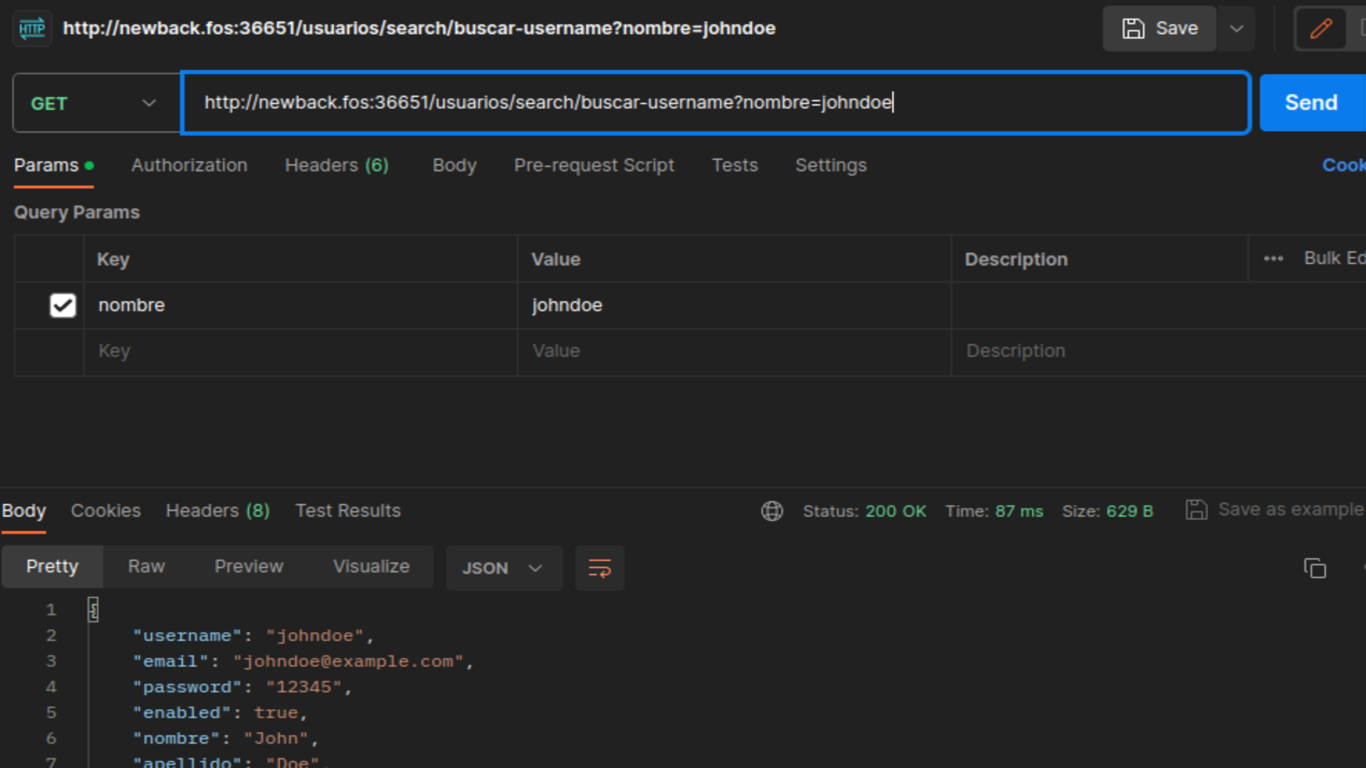1366x768 pixels.
Task: Open three-dots column options in params table
Action: [x=1273, y=259]
